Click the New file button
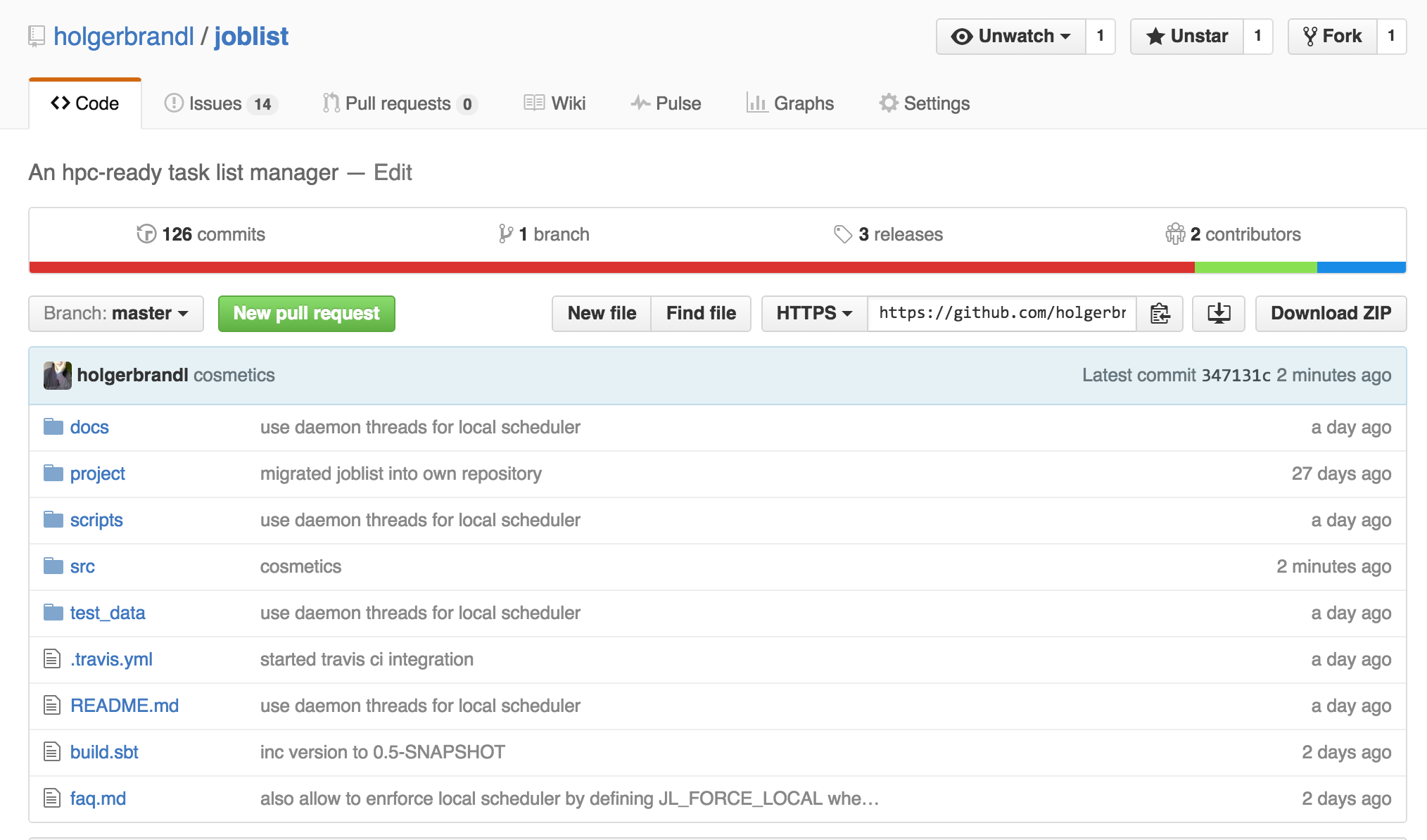Screen dimensions: 1427x840 [x=602, y=313]
